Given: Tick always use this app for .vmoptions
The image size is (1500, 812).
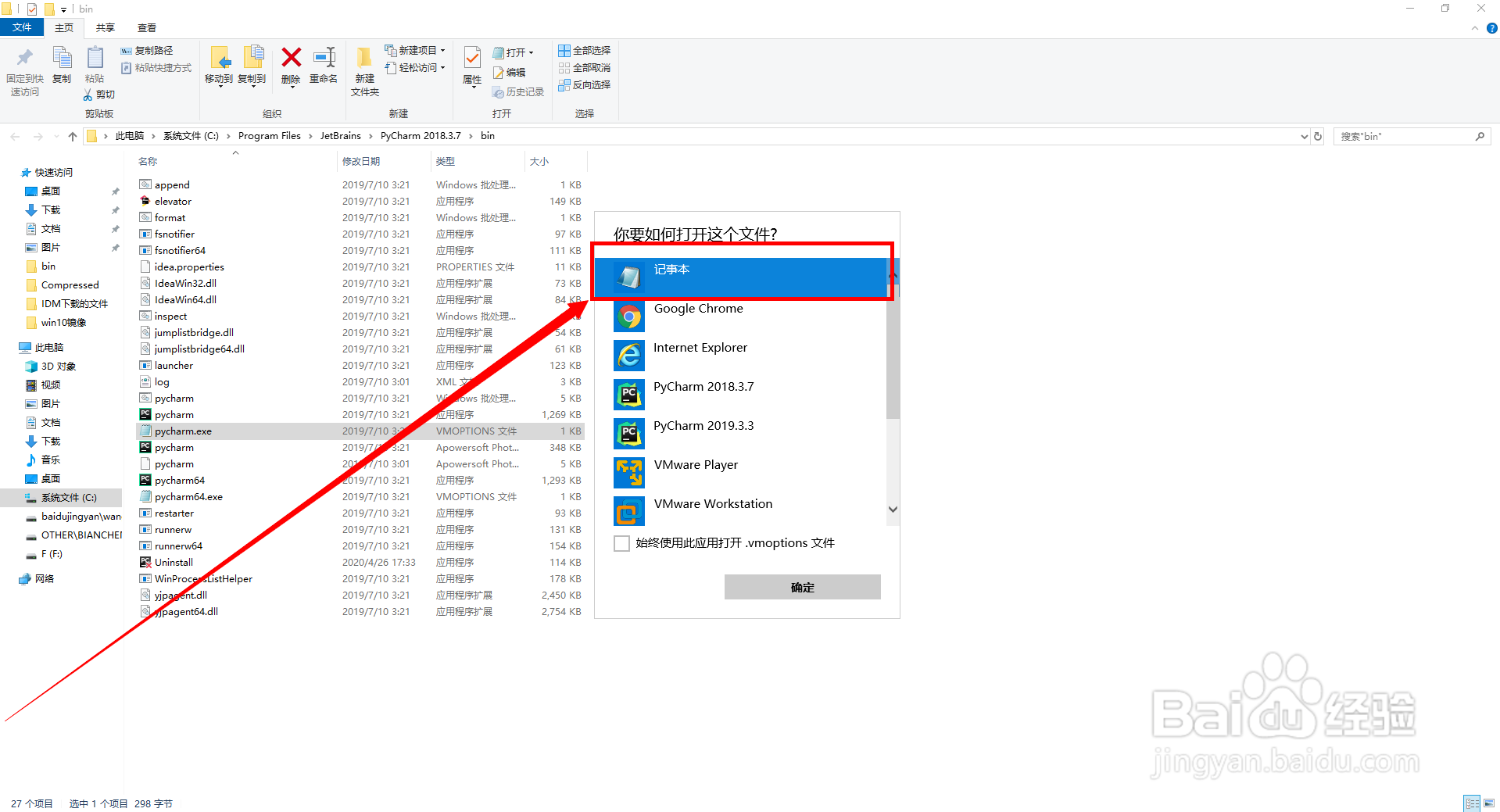Looking at the screenshot, I should 621,543.
